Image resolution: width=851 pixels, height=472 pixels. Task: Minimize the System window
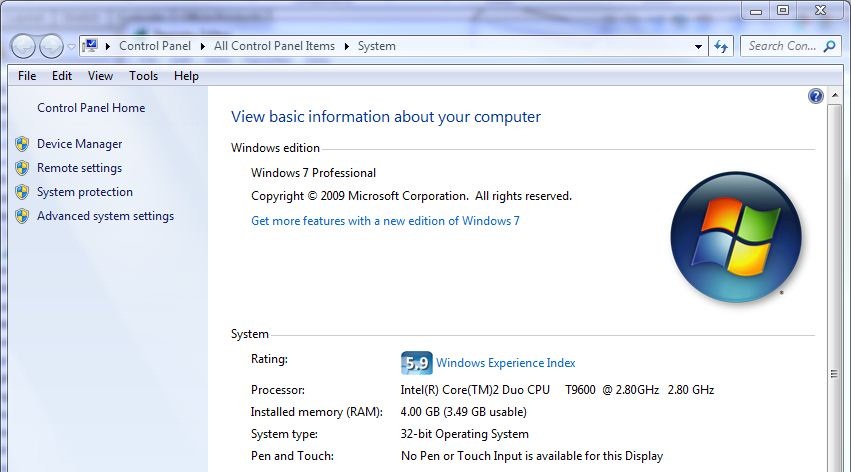pos(756,10)
